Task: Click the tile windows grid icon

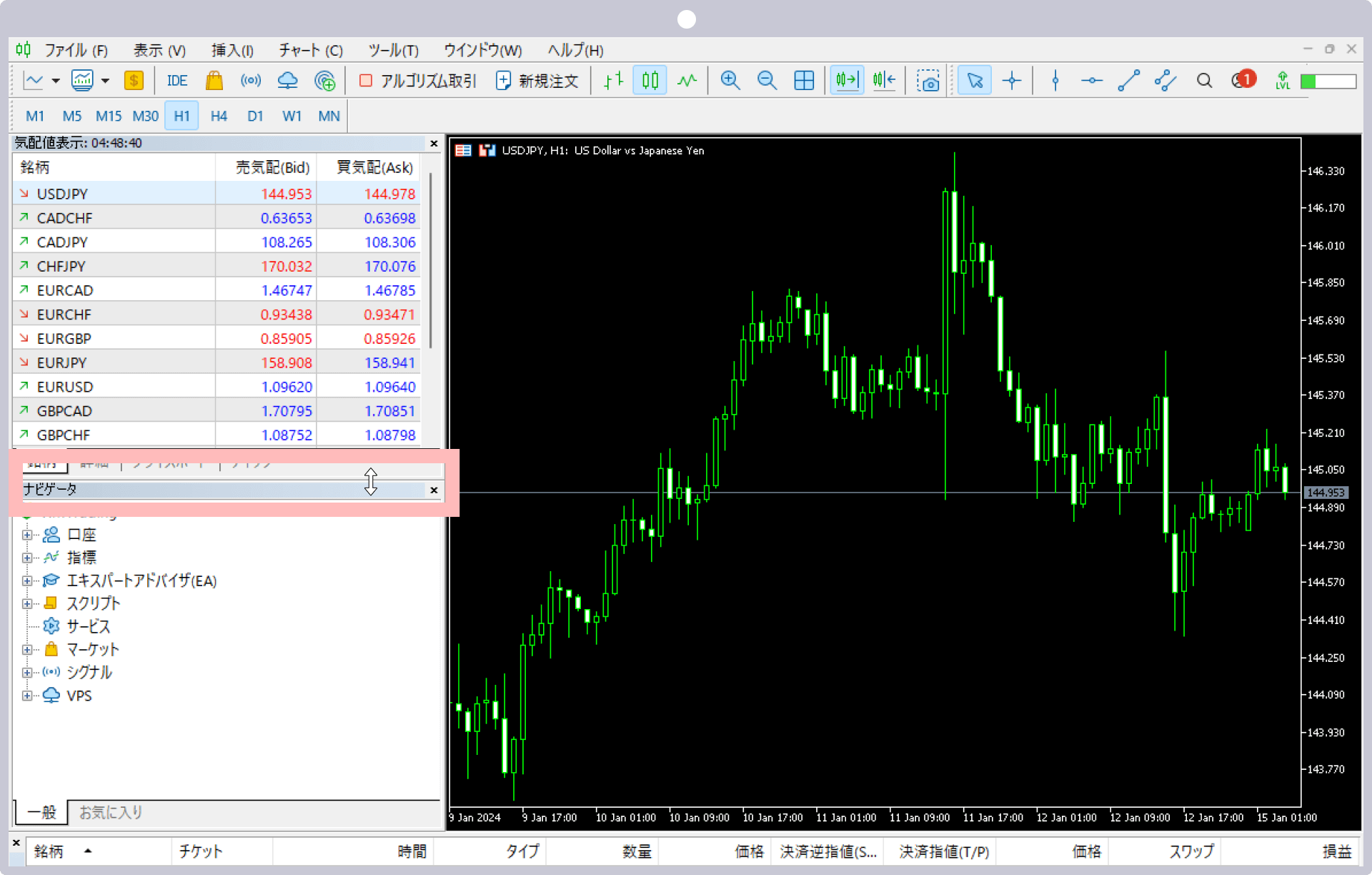Action: [x=804, y=81]
